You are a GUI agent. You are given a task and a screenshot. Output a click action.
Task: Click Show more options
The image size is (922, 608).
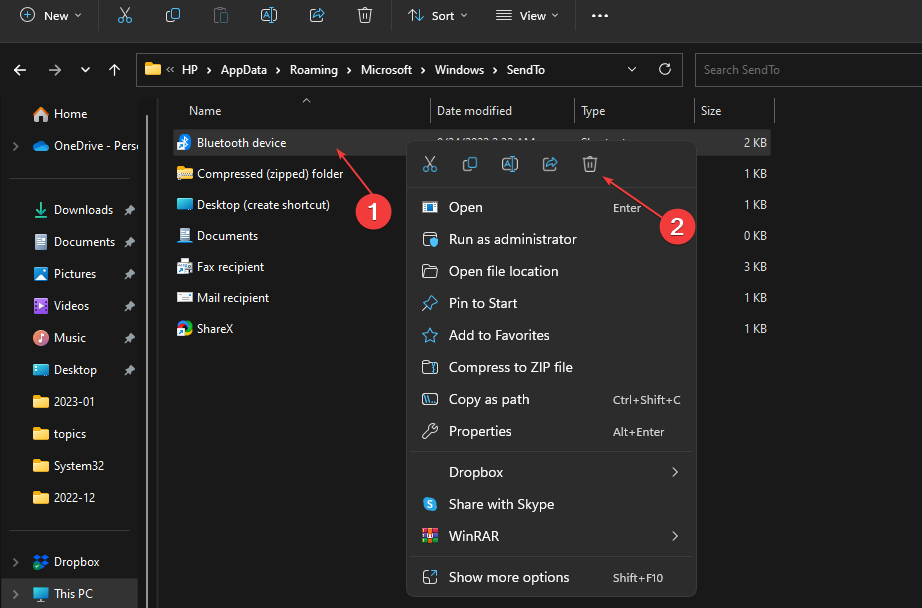pos(509,577)
